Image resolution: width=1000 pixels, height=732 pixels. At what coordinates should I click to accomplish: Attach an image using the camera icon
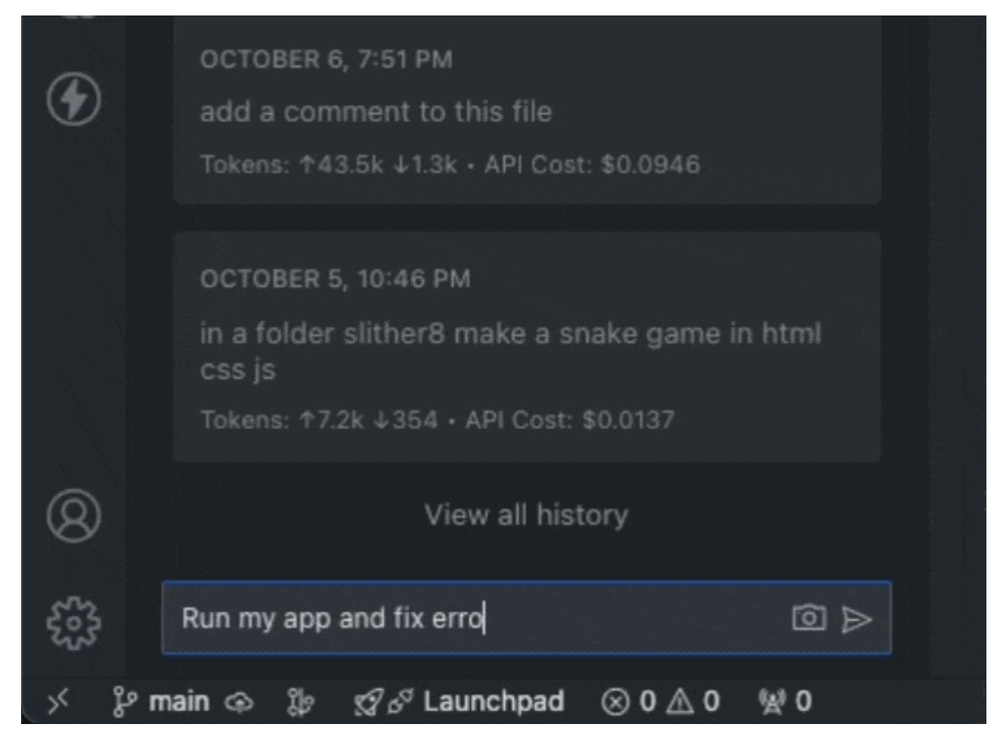811,619
